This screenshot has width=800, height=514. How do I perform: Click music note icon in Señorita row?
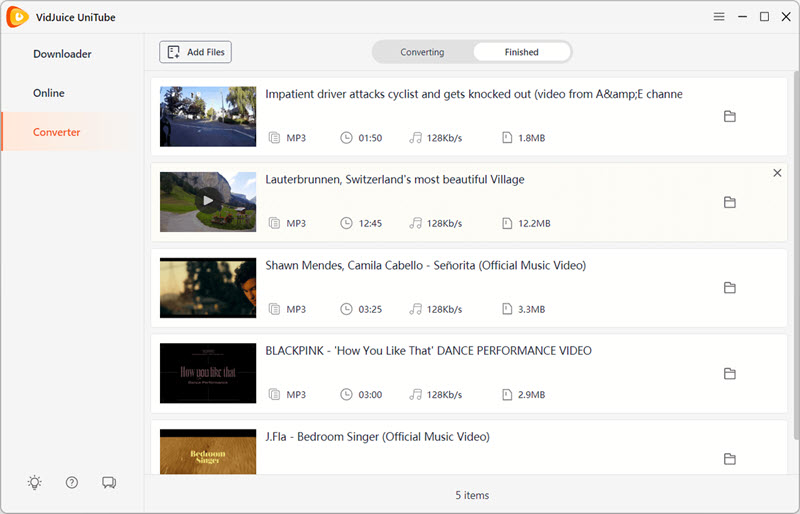click(x=415, y=309)
